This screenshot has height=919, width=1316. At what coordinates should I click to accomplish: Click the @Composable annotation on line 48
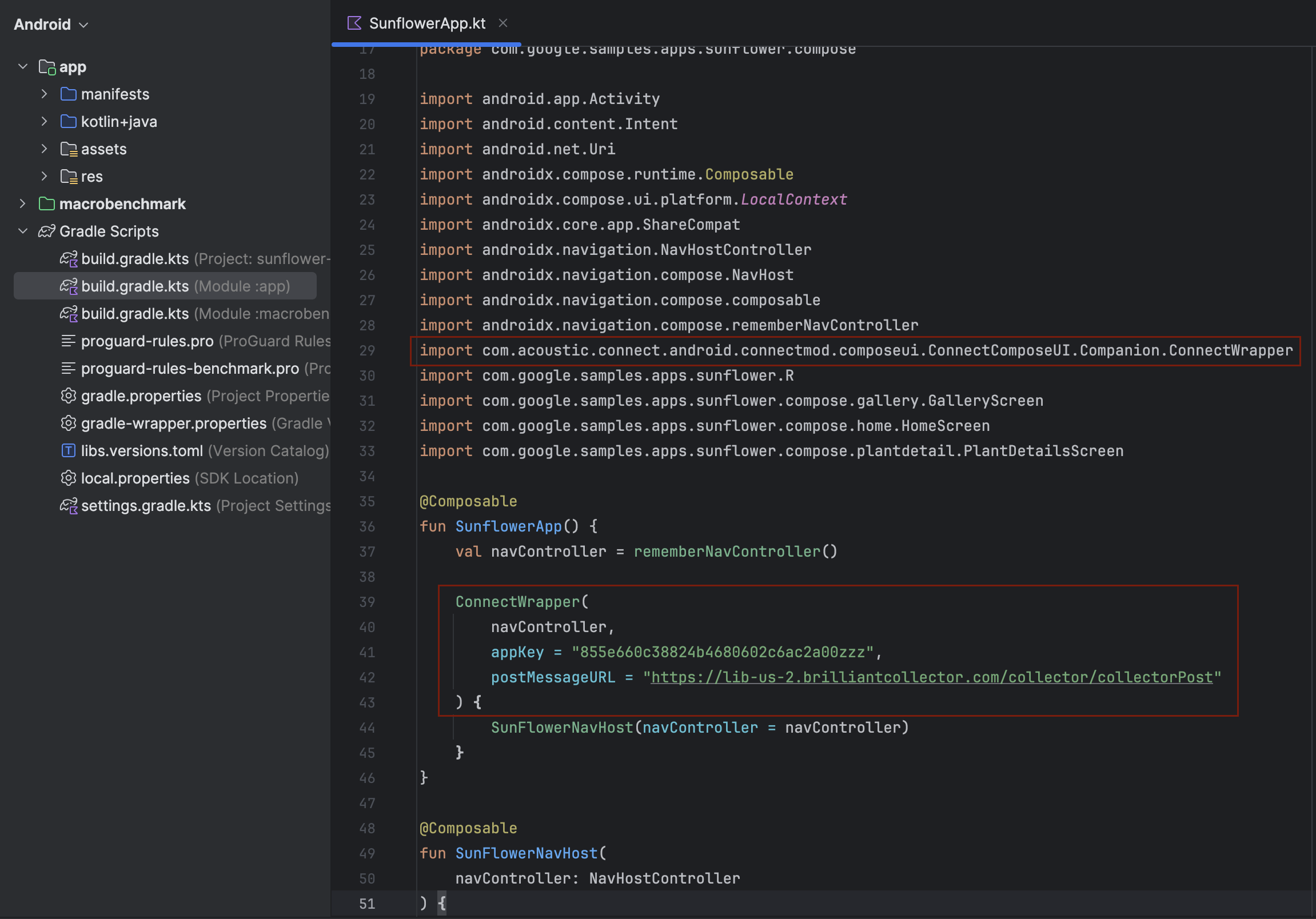468,829
